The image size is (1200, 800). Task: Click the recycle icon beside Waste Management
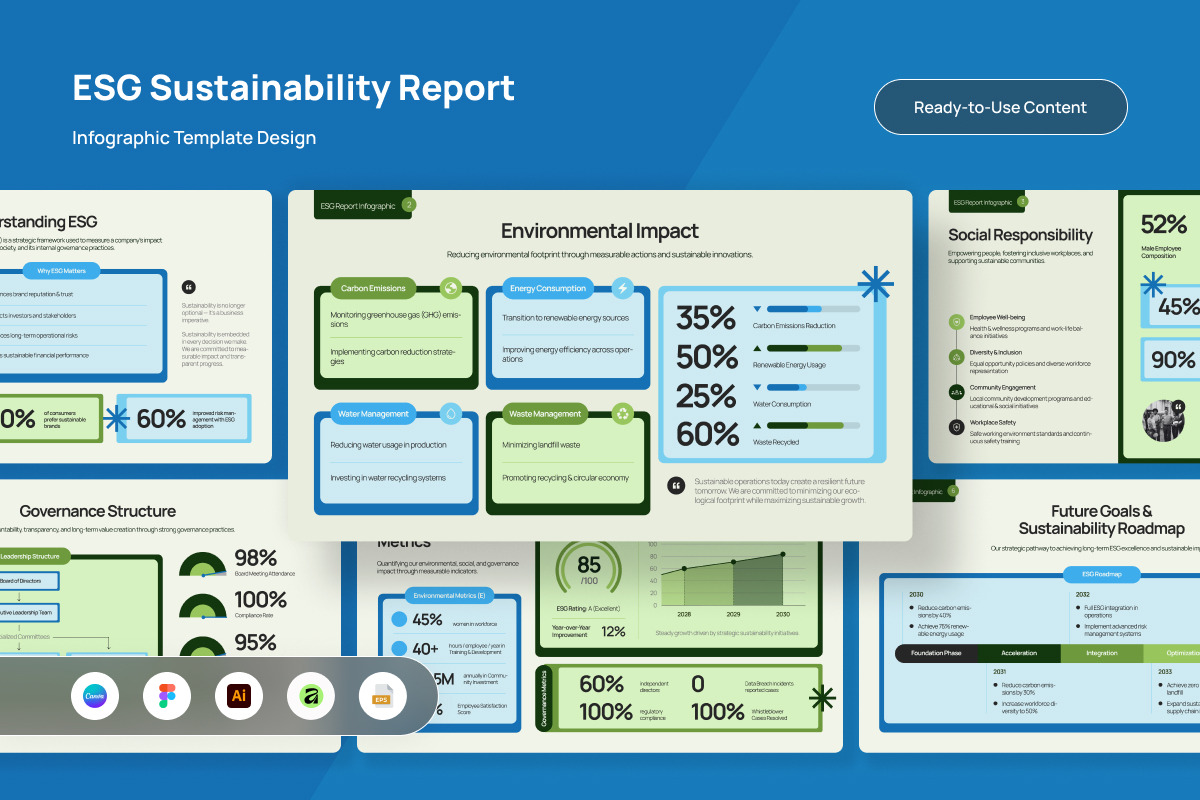click(622, 413)
